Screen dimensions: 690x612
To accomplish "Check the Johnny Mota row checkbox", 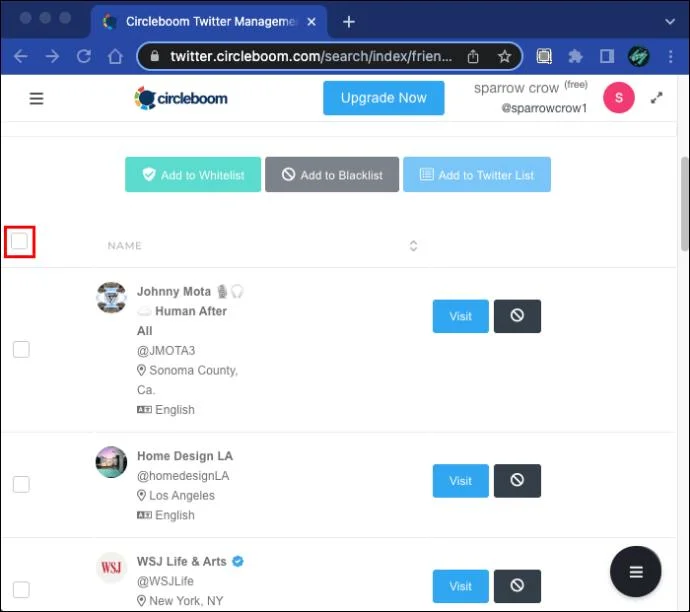I will coord(21,349).
